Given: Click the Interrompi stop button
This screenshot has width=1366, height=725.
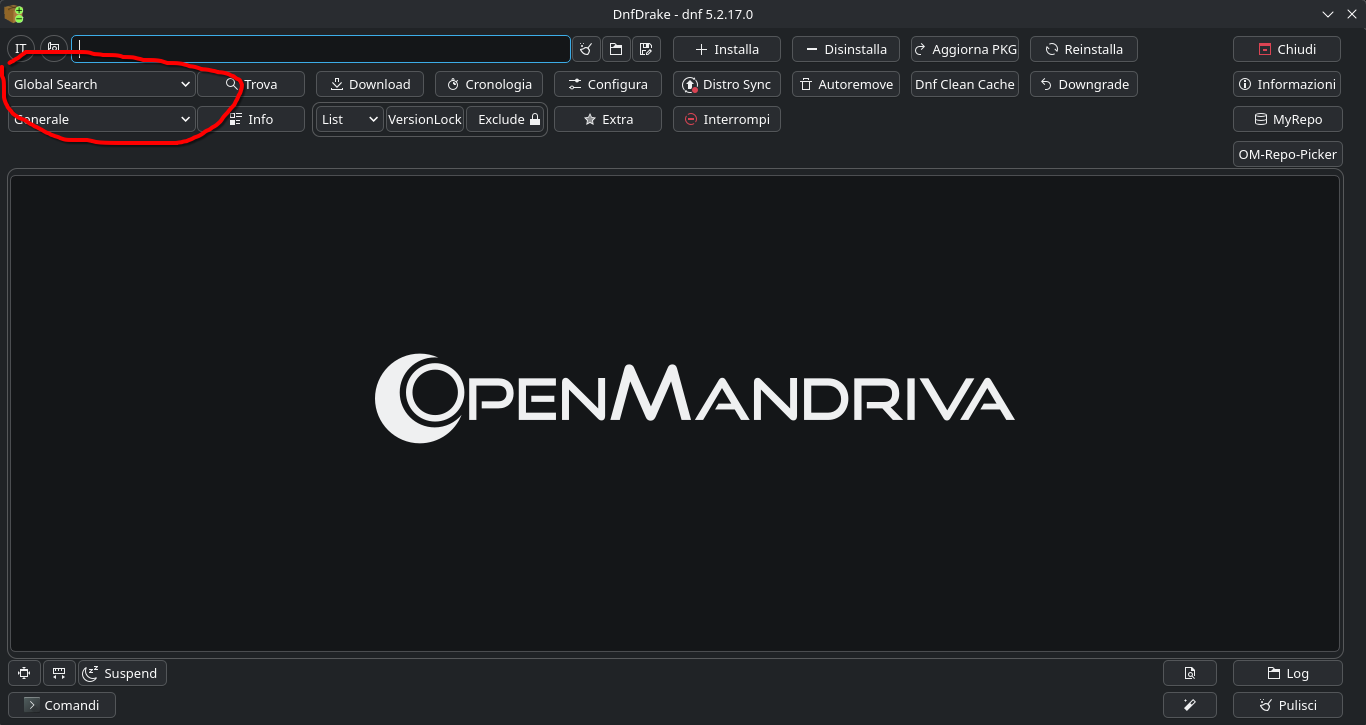Looking at the screenshot, I should click(726, 119).
